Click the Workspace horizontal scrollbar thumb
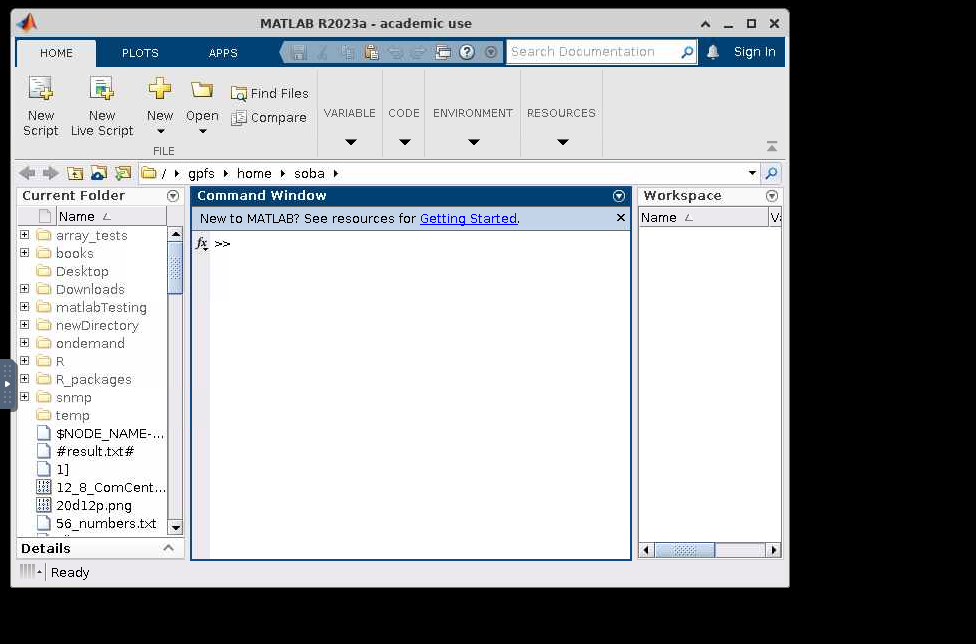976x644 pixels. click(x=685, y=550)
